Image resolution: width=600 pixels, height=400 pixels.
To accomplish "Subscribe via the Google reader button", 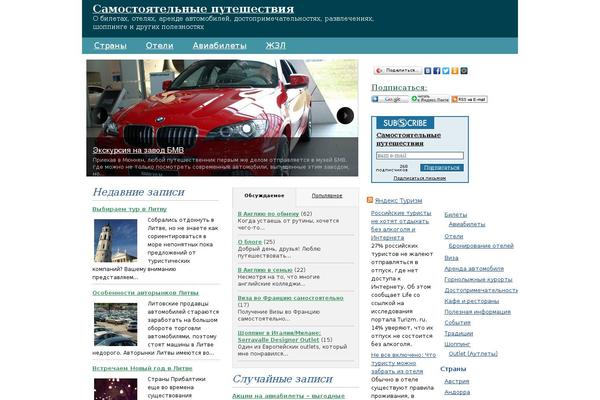I will 390,99.
